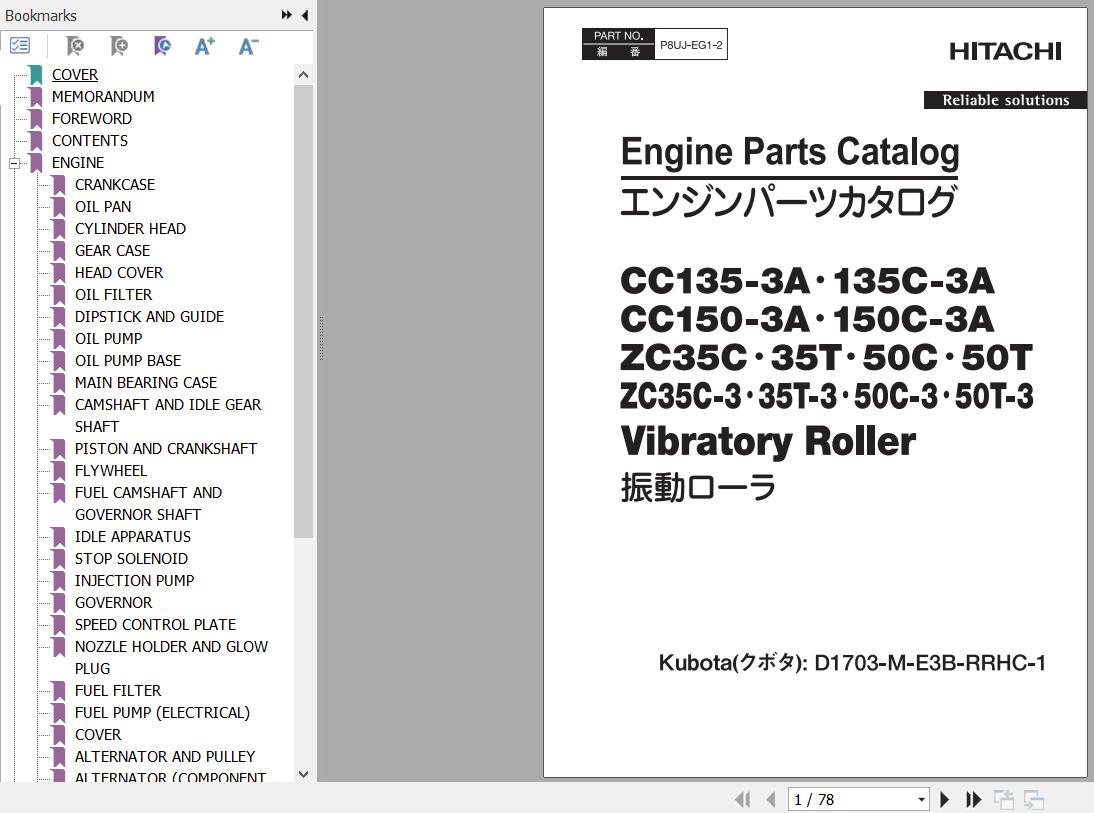The image size is (1094, 813).
Task: Click the previous view icon in page toolbar
Action: pos(1003,799)
